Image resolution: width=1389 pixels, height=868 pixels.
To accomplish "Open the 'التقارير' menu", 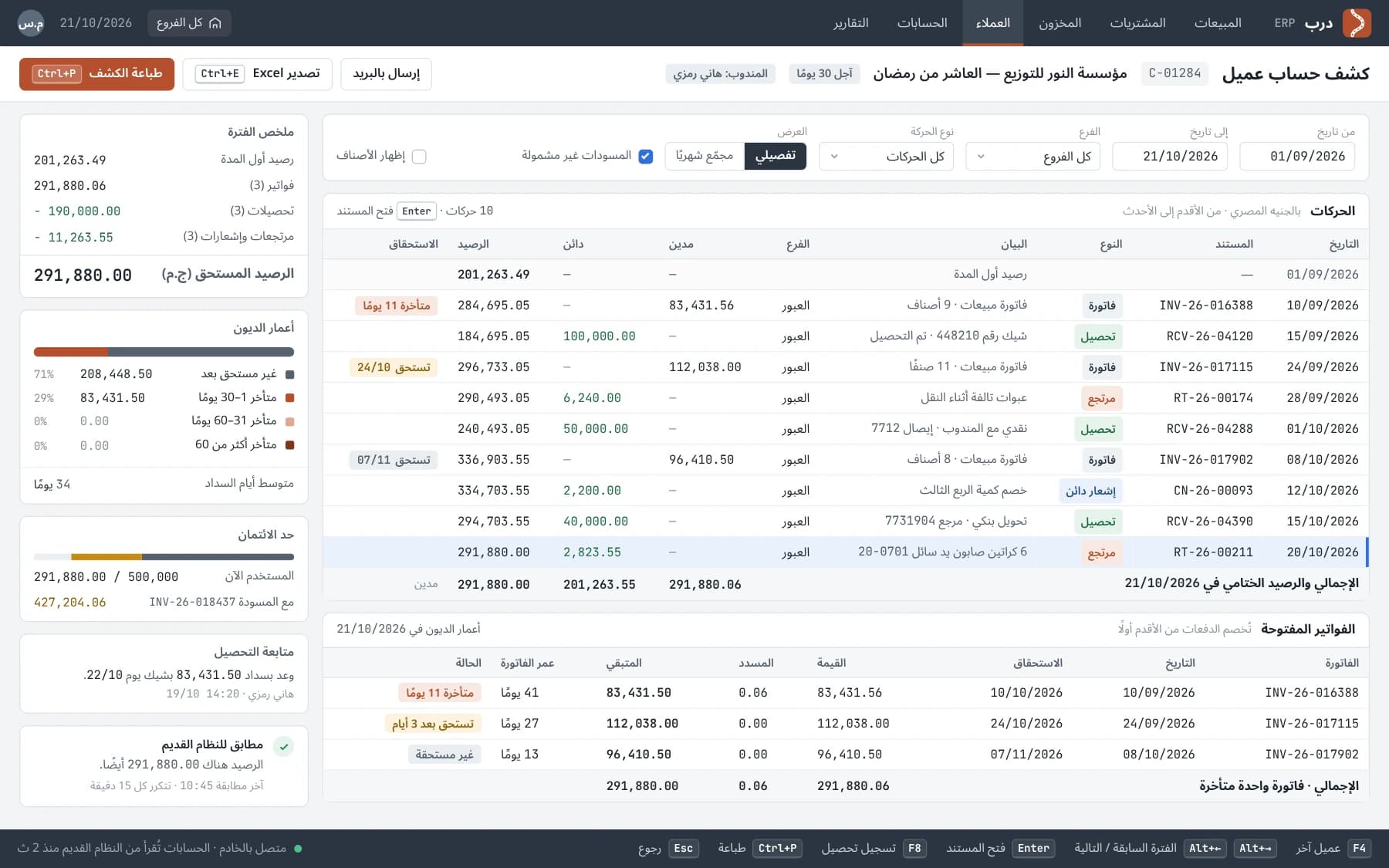I will pyautogui.click(x=851, y=23).
